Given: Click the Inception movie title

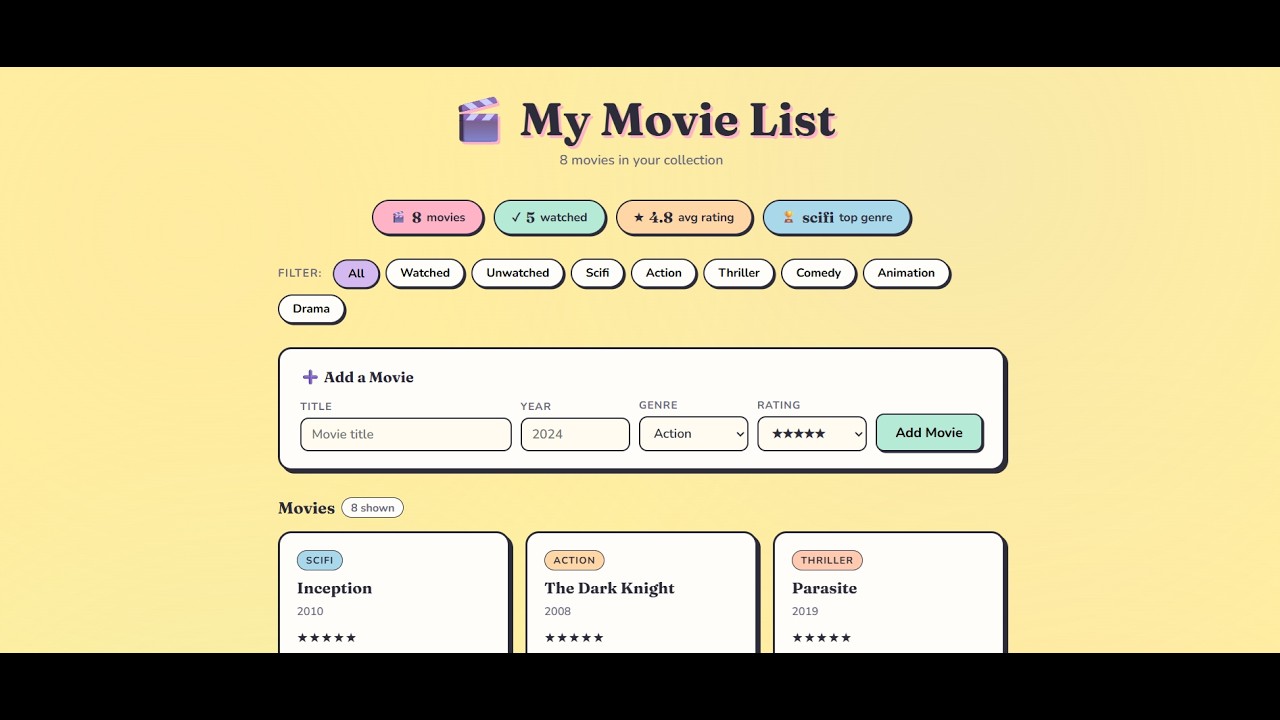Looking at the screenshot, I should point(334,588).
